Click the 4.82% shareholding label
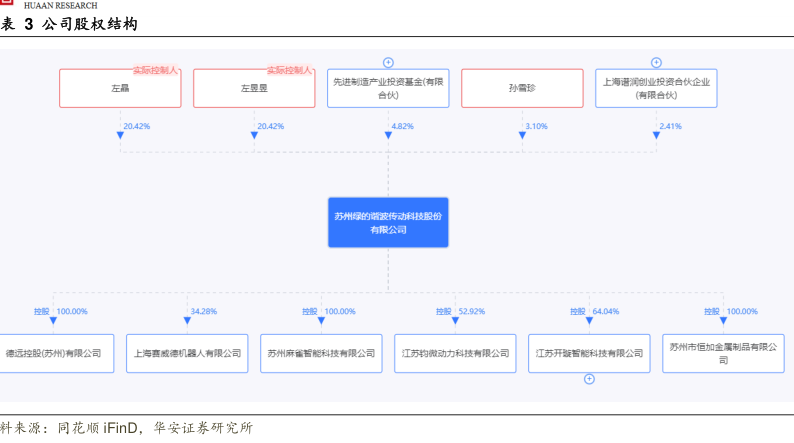Image resolution: width=794 pixels, height=443 pixels. coord(403,126)
